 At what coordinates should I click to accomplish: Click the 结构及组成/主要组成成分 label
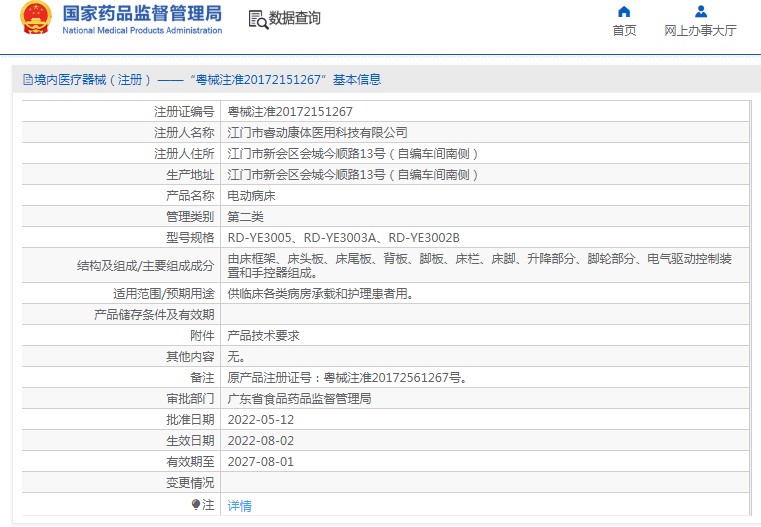(x=146, y=265)
